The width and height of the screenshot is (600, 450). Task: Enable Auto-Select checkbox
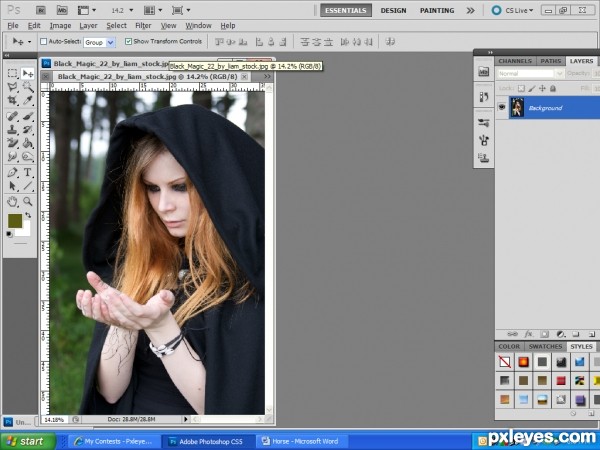44,41
